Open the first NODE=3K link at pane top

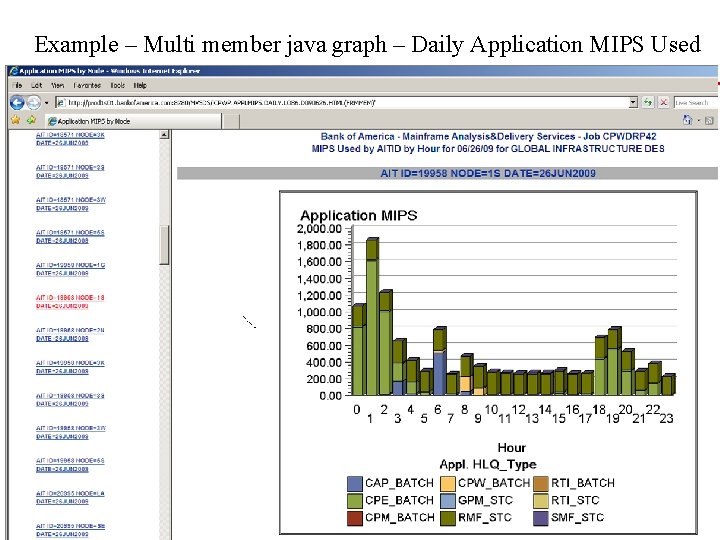tap(70, 139)
